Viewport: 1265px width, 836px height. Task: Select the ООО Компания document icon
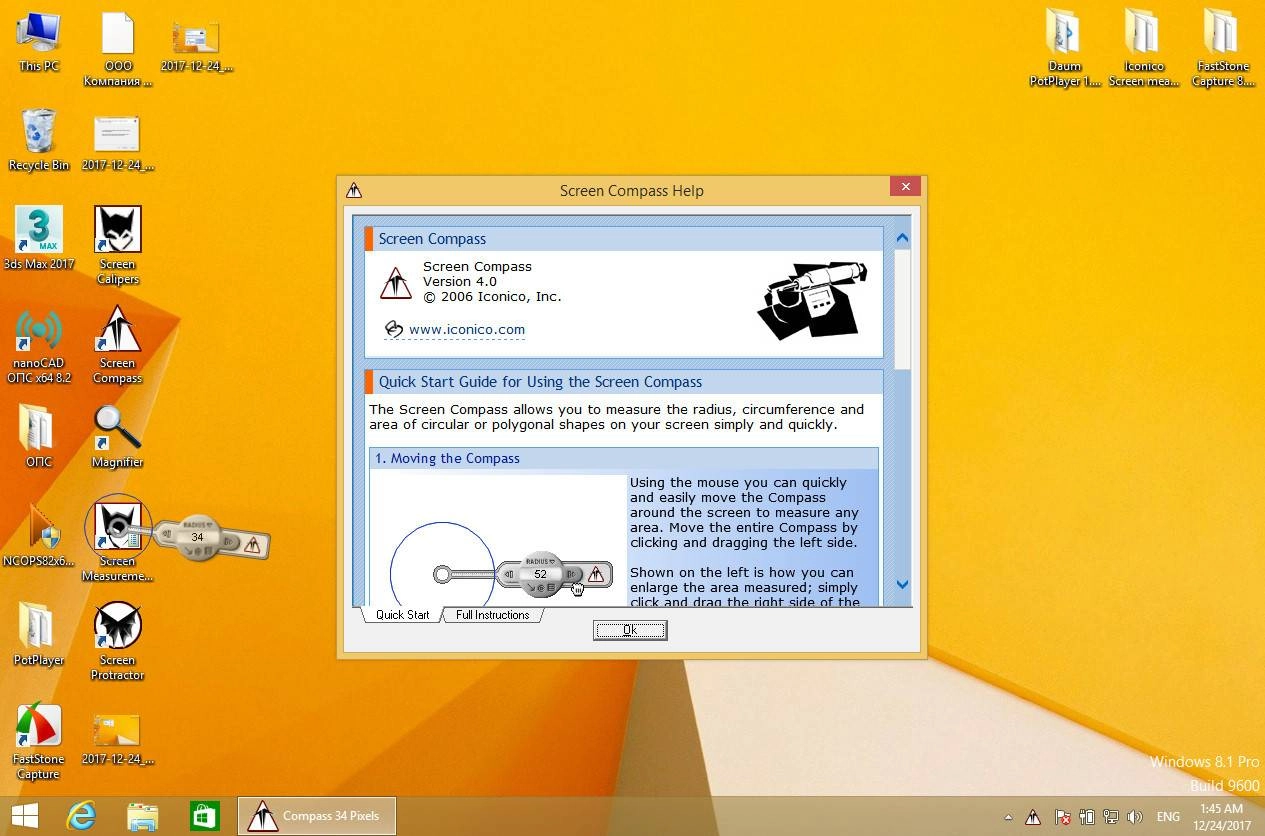(118, 49)
